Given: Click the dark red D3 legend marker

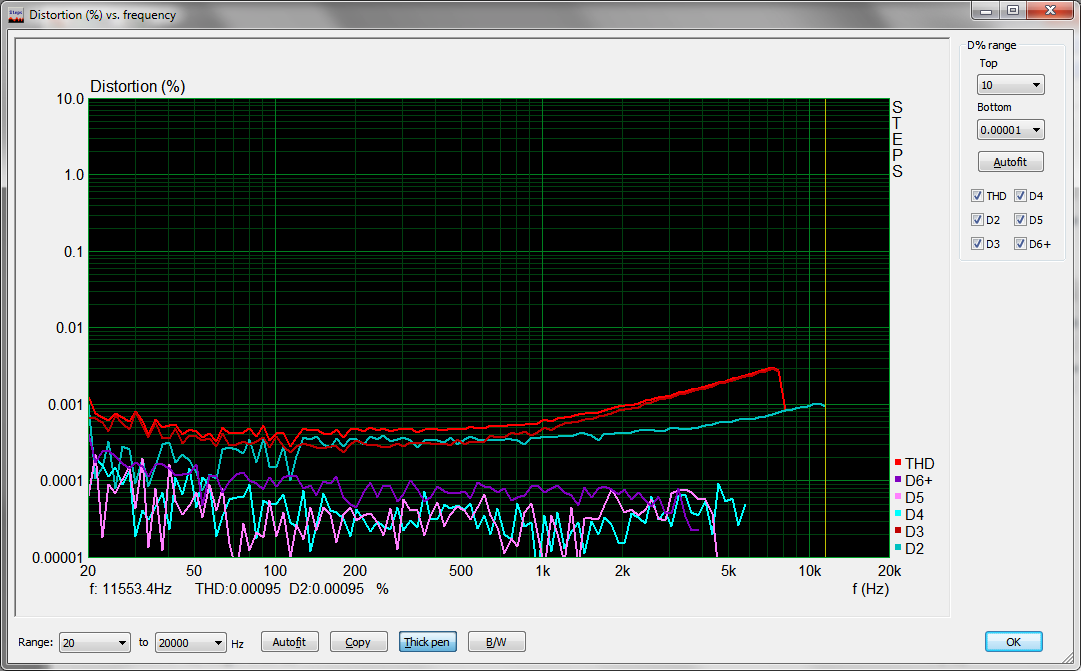Looking at the screenshot, I should [x=898, y=532].
